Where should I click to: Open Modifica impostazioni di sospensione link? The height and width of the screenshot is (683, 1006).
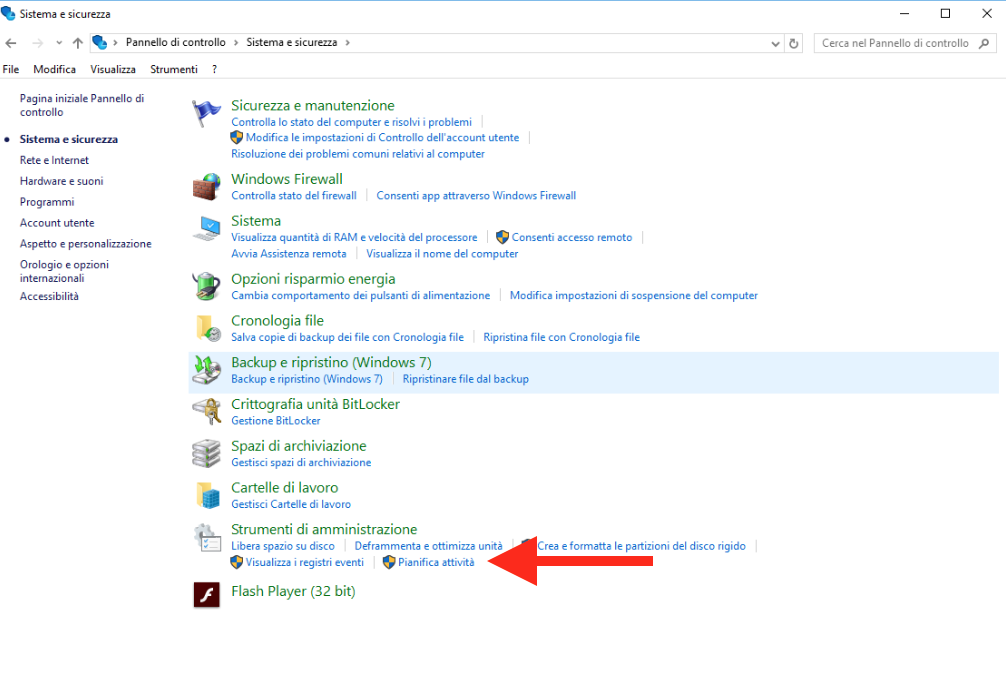coord(634,296)
